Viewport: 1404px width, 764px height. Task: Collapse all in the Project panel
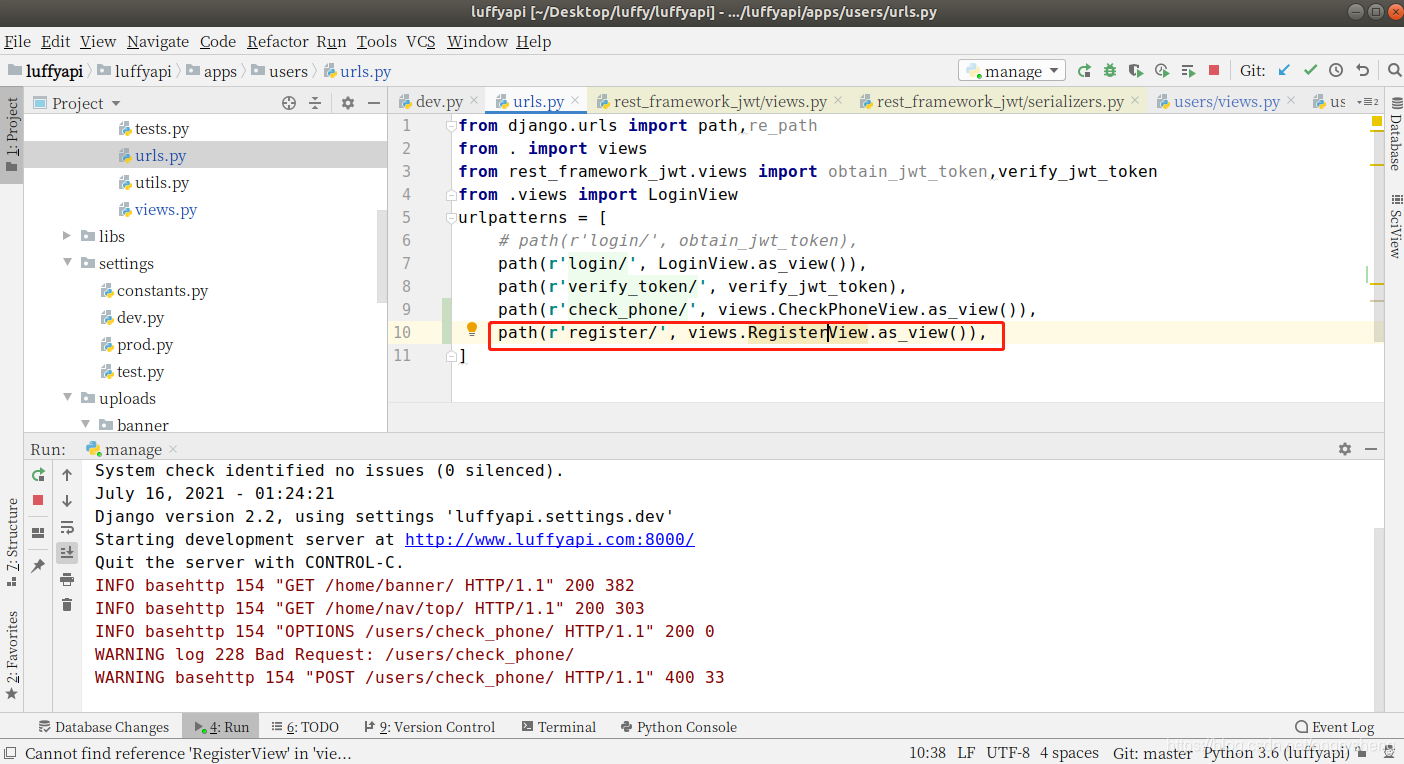pos(315,102)
